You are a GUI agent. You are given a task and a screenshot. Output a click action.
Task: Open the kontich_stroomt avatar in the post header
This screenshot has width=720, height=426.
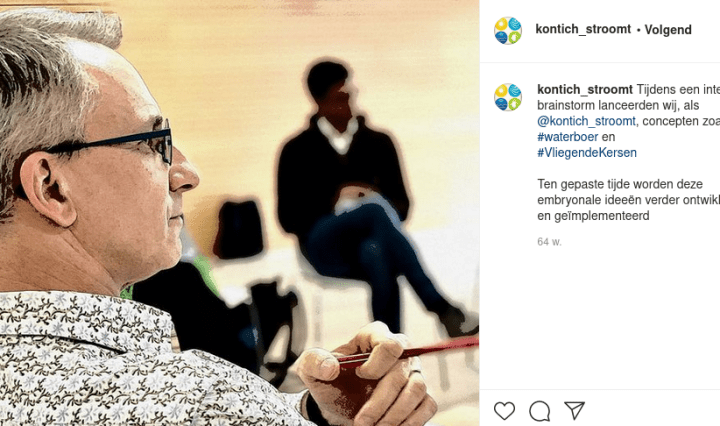508,30
